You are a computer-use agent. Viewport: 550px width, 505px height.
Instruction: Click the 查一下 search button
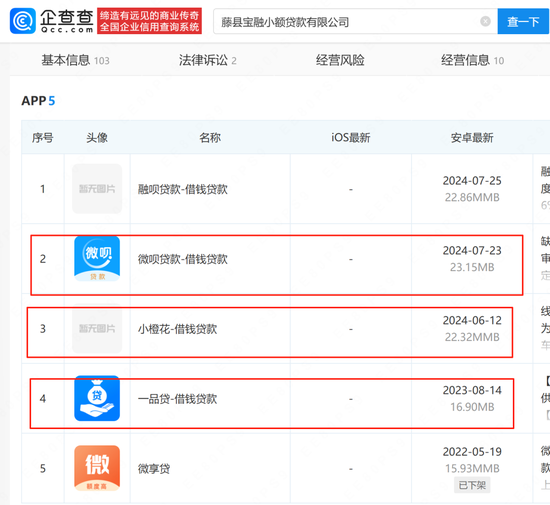(x=523, y=21)
